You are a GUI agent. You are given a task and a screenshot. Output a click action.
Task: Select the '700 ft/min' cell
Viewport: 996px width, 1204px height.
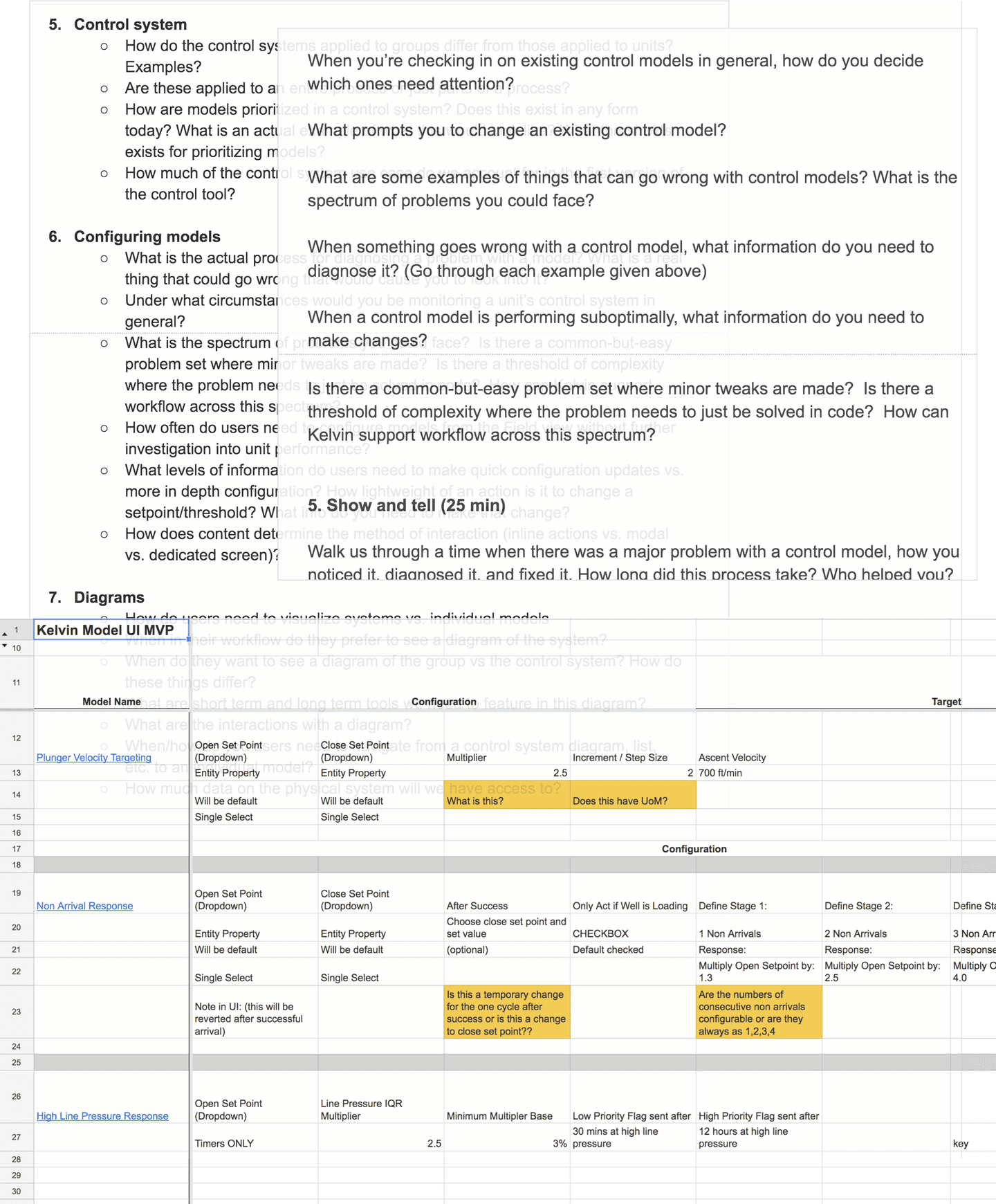point(759,773)
